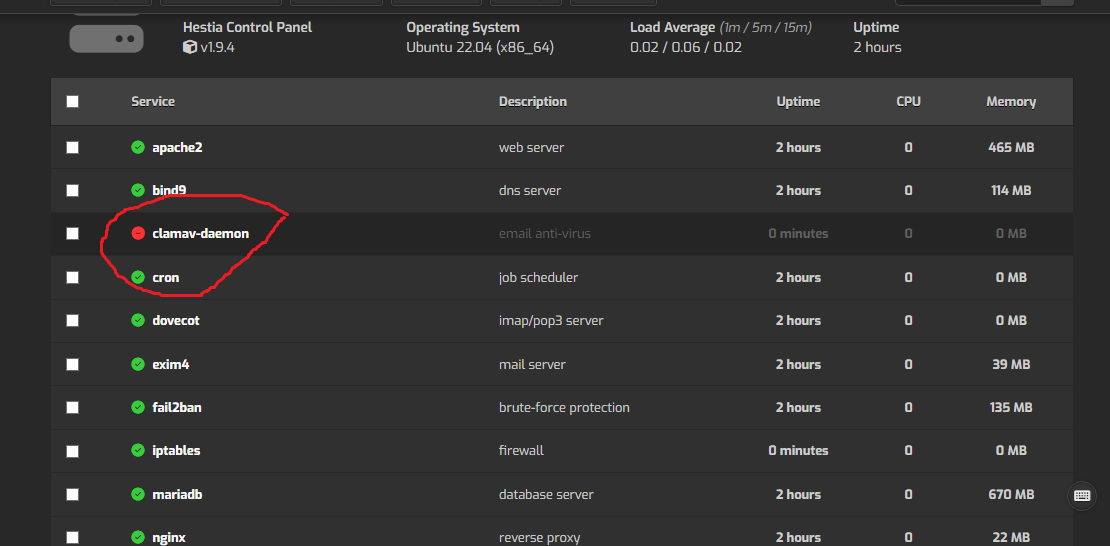Click the CPU column header

908,101
